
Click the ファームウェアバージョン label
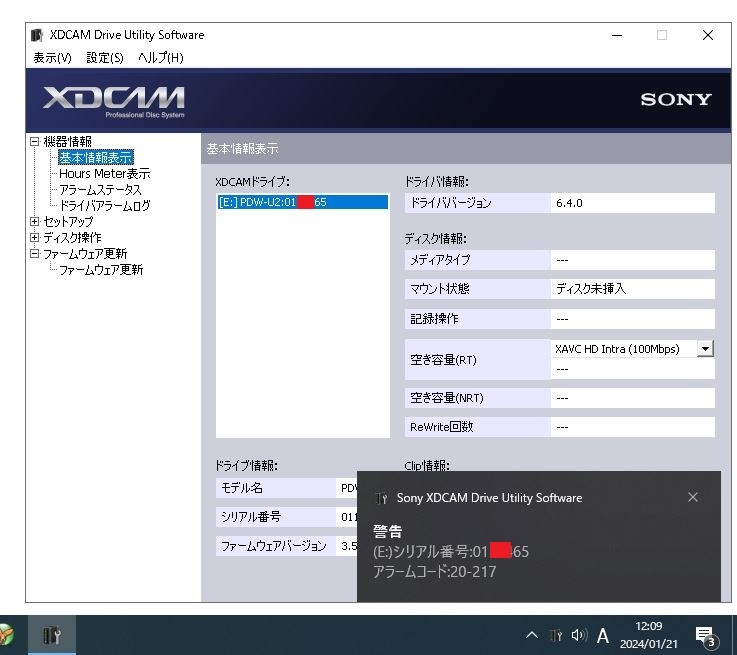pos(274,546)
